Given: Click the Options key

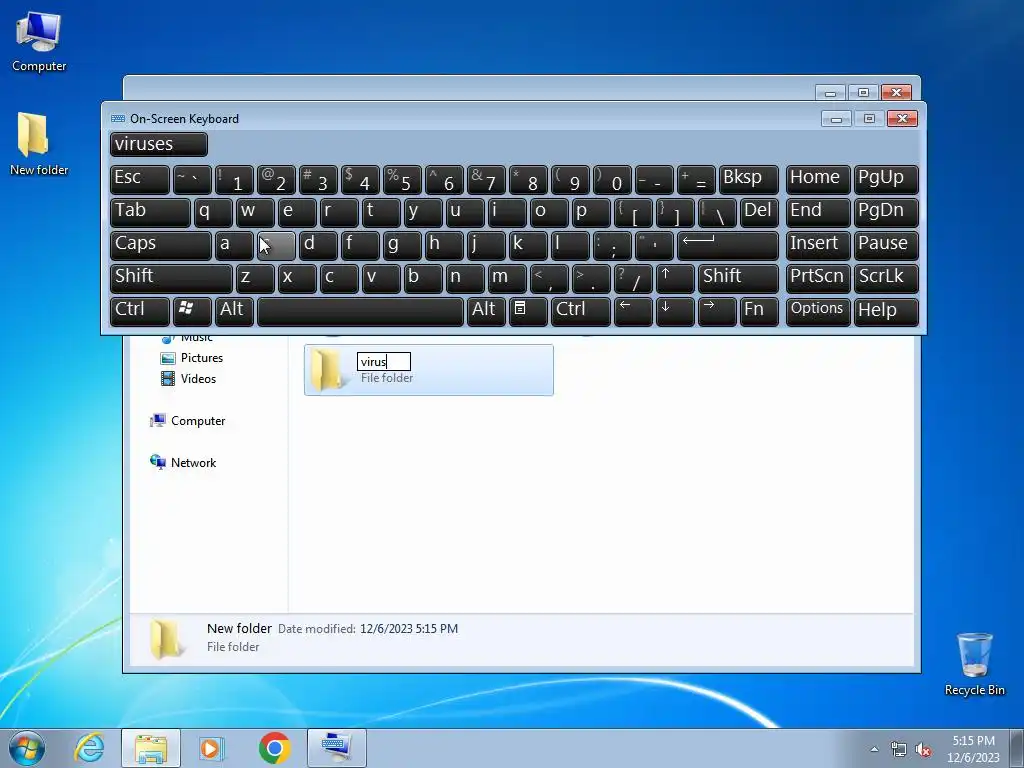Looking at the screenshot, I should click(x=818, y=311).
